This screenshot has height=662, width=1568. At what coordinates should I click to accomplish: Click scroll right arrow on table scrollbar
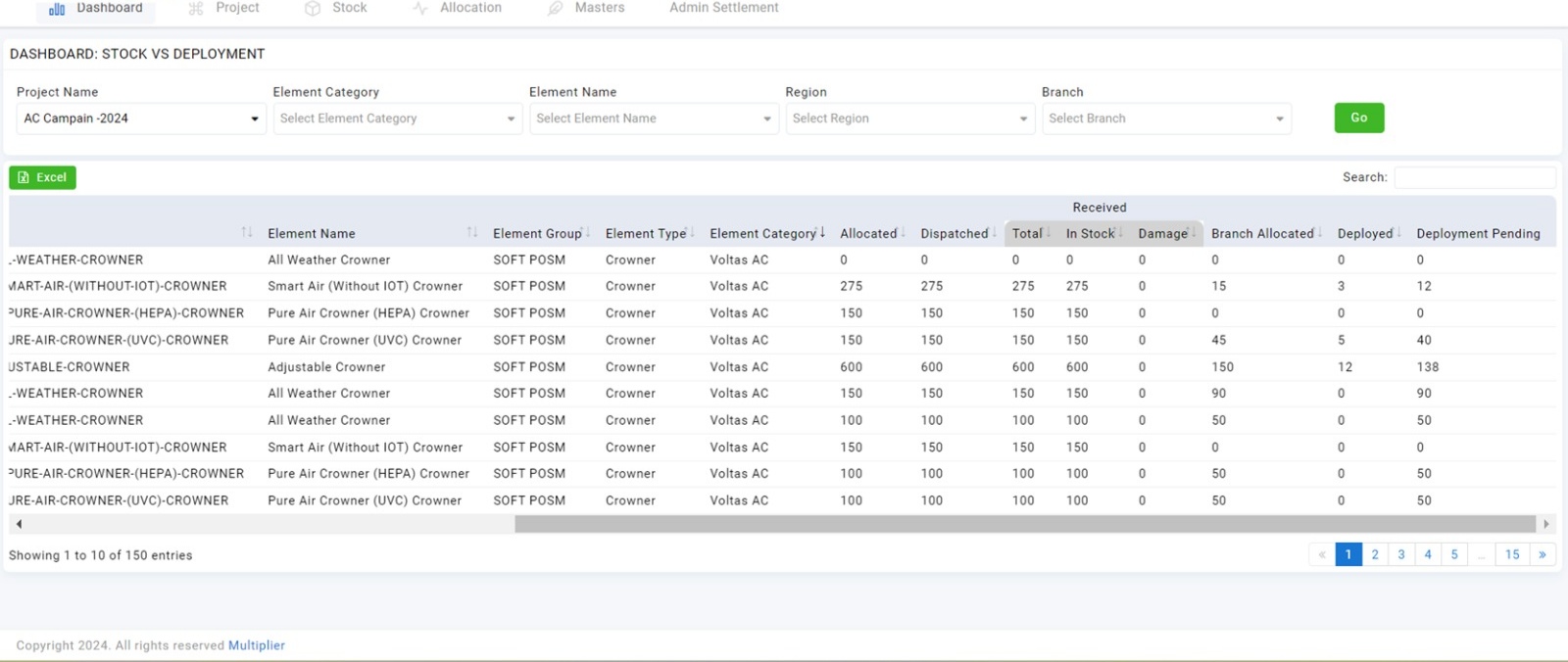[x=1546, y=524]
